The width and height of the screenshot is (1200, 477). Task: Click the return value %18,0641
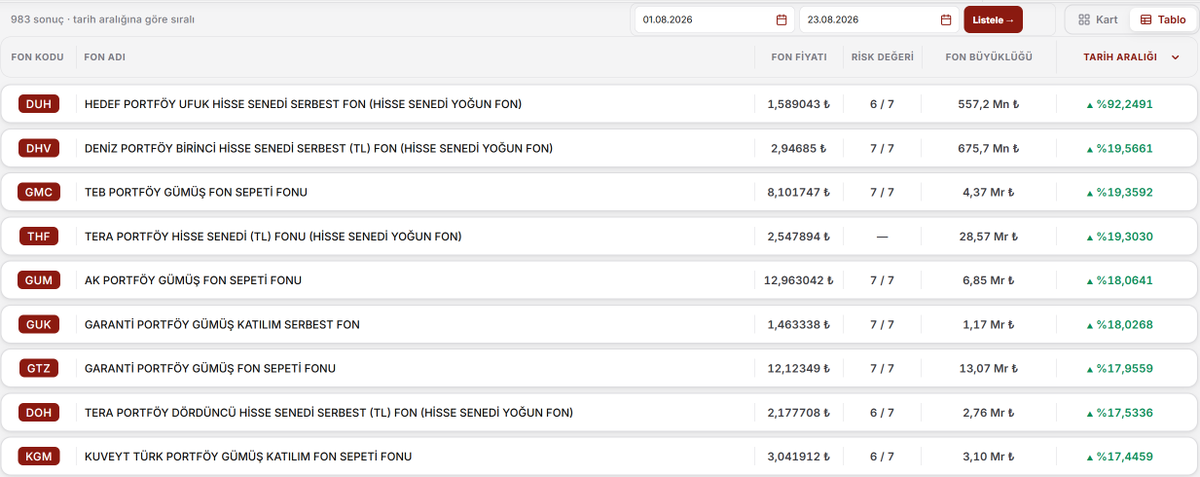pyautogui.click(x=1119, y=280)
